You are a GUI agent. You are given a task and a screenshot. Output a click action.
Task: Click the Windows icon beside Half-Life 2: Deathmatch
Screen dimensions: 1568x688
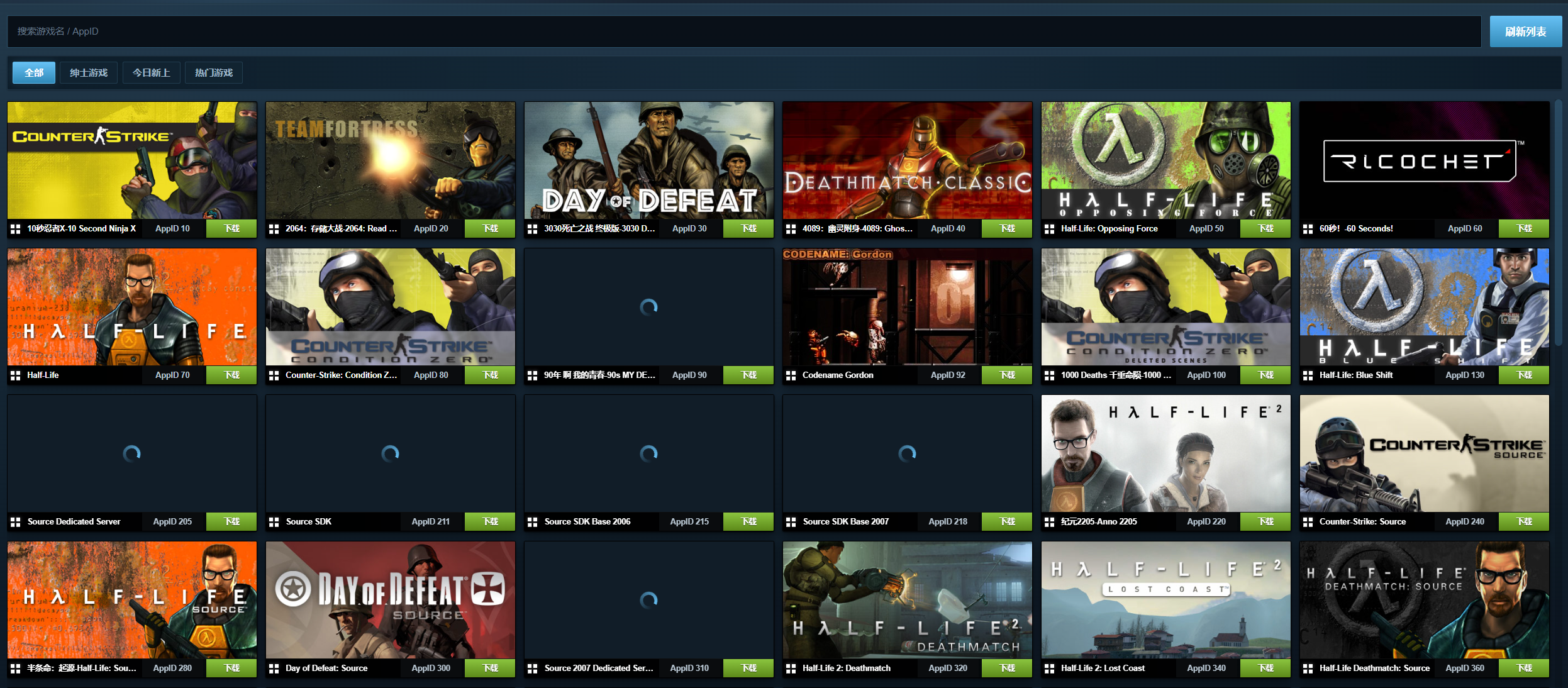click(791, 669)
